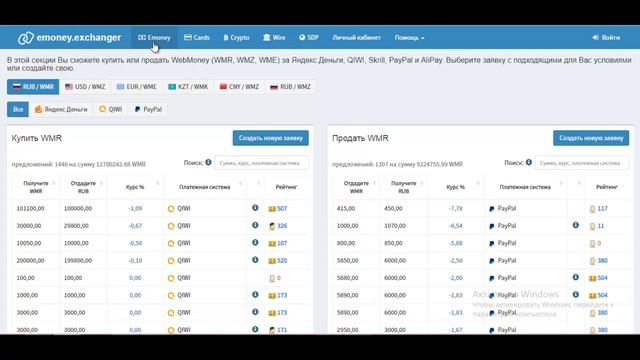Click the 5850,00 WMR amount
The height and width of the screenshot is (360, 640).
click(x=347, y=260)
